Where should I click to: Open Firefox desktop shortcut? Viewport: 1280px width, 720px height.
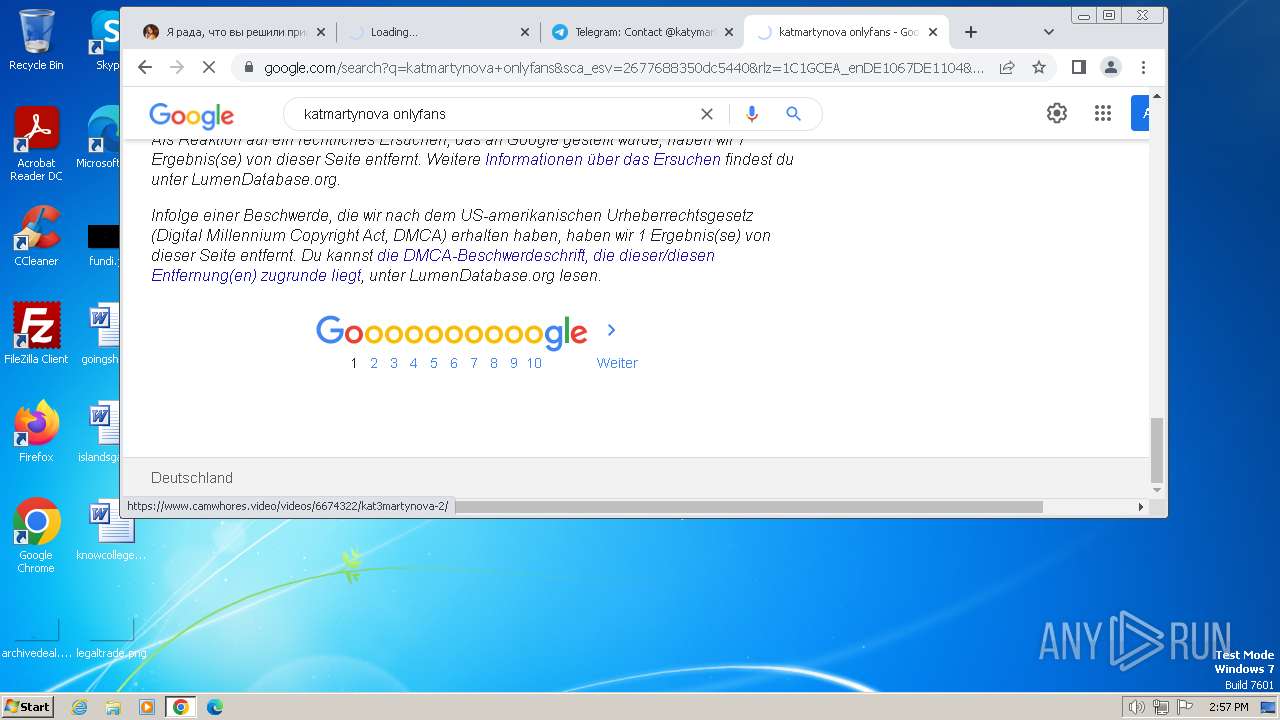tap(36, 432)
